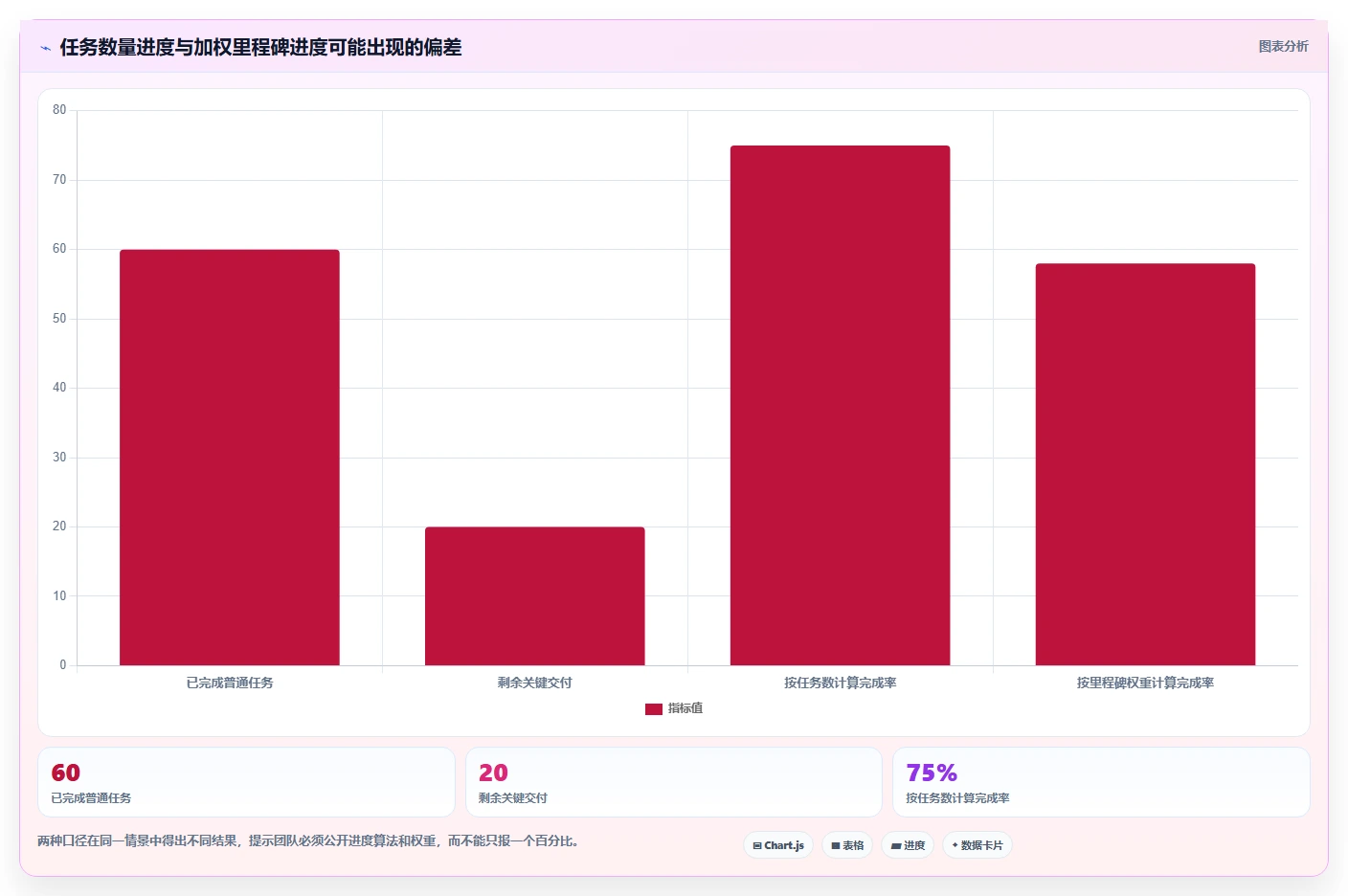The width and height of the screenshot is (1348, 896).
Task: Click the square icon inside the 表格 chip
Action: [836, 846]
